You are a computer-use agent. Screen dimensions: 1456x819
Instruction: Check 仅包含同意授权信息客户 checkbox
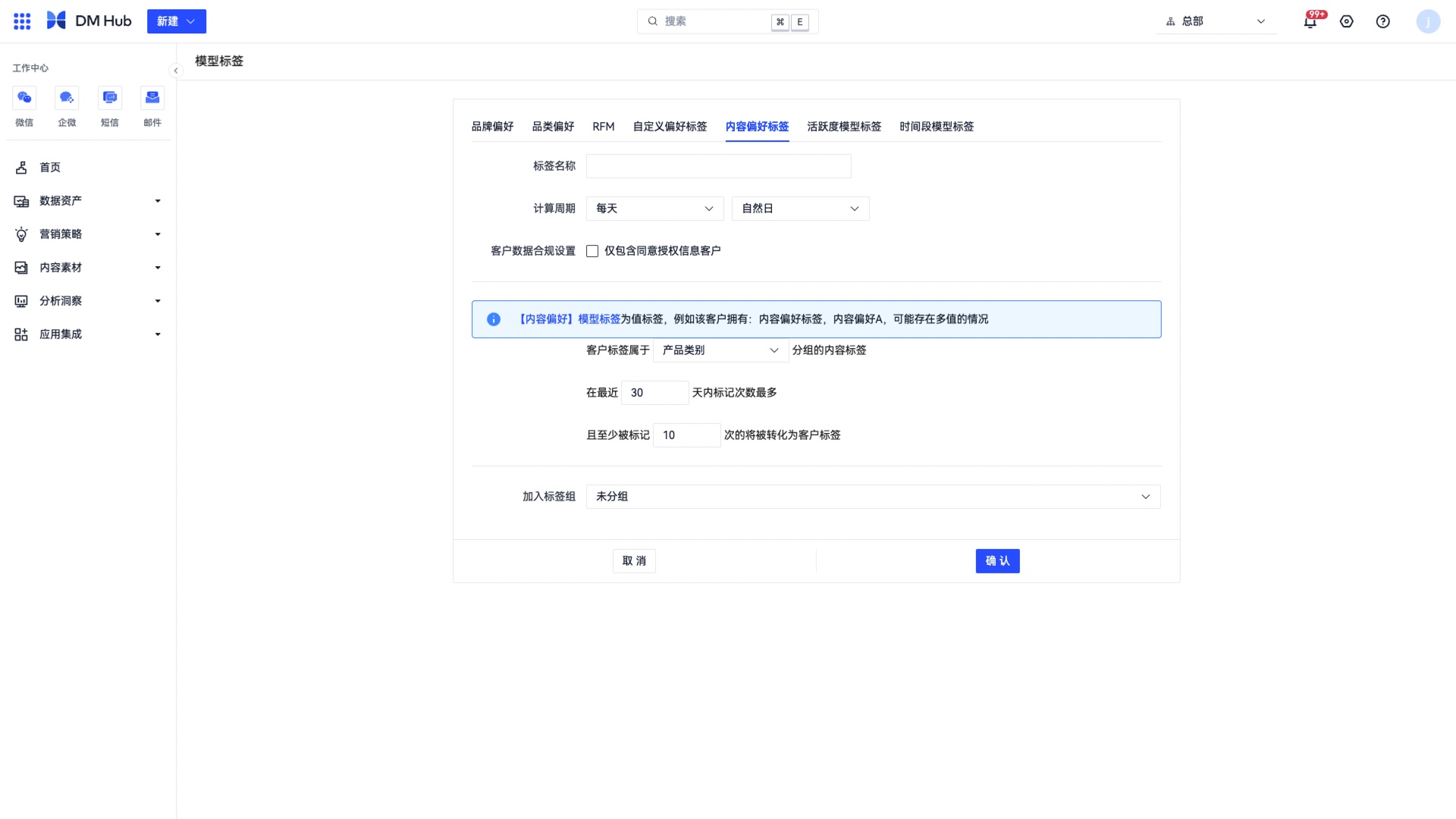pos(592,251)
